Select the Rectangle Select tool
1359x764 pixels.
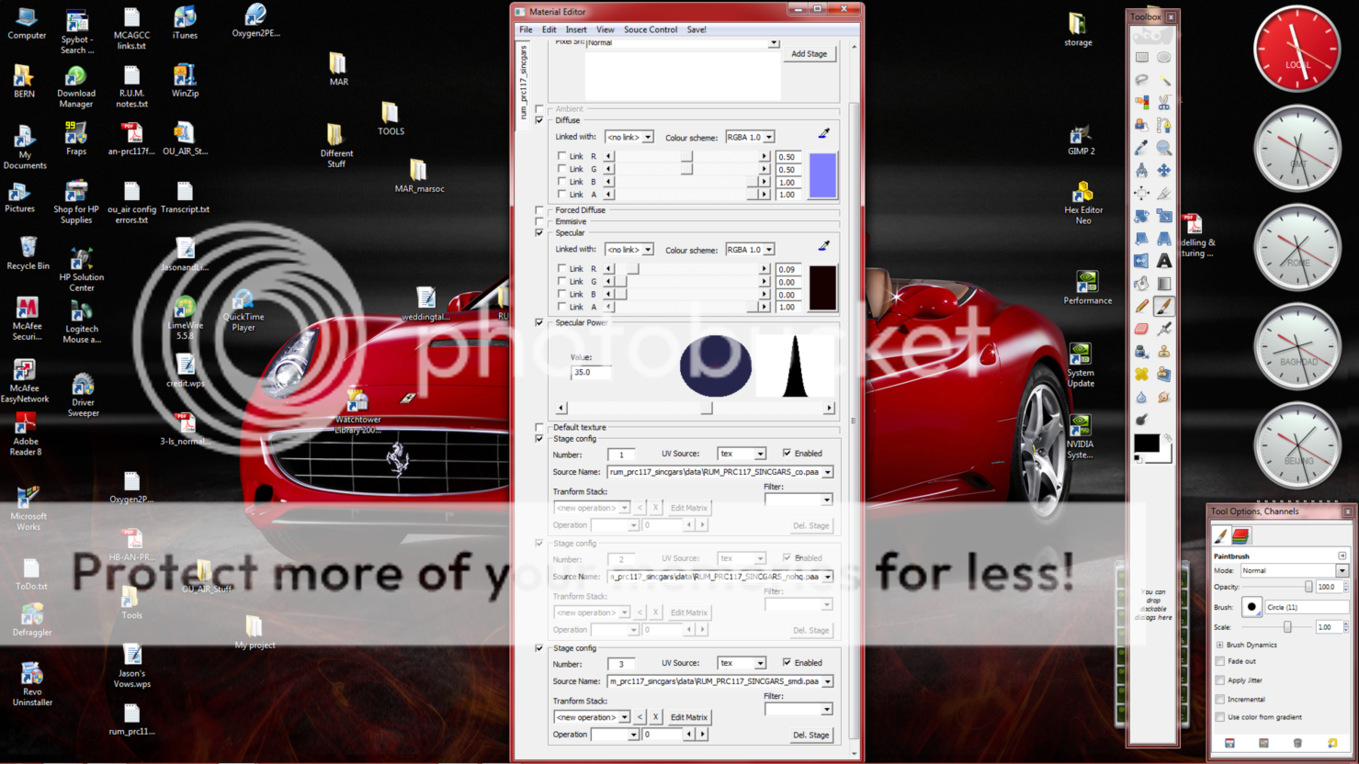[1142, 57]
